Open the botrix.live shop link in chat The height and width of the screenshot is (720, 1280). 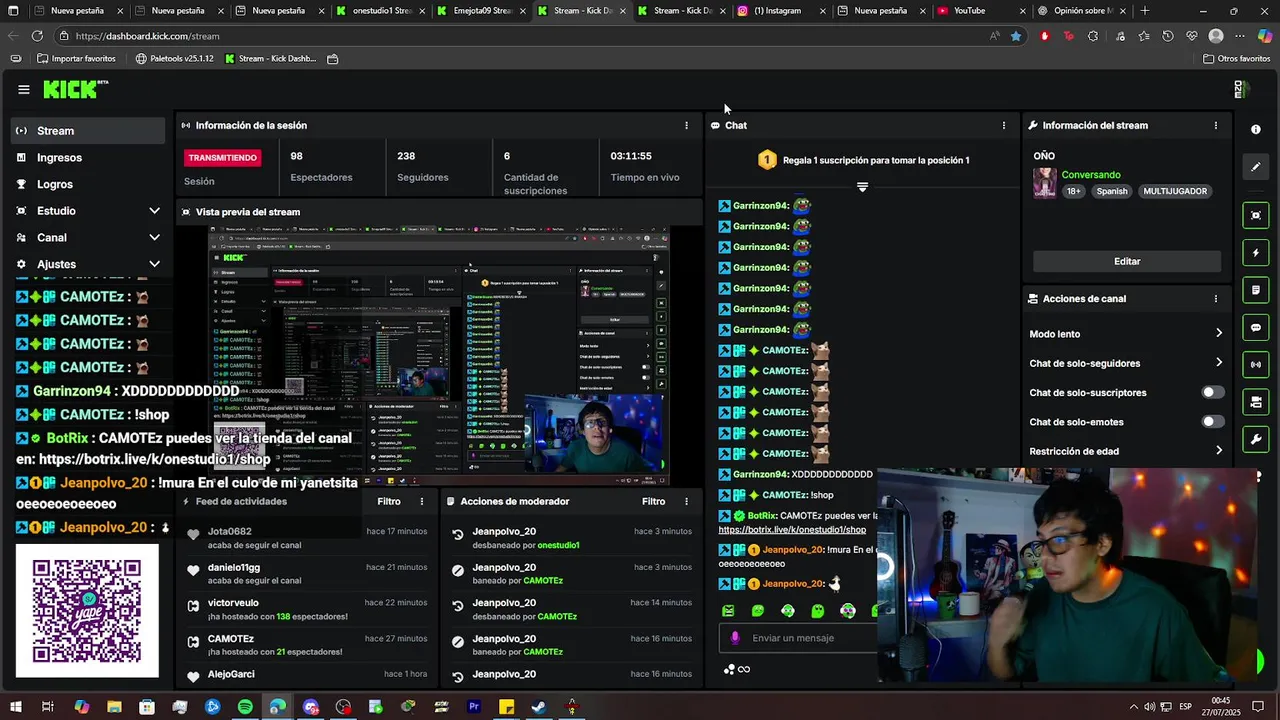(792, 530)
